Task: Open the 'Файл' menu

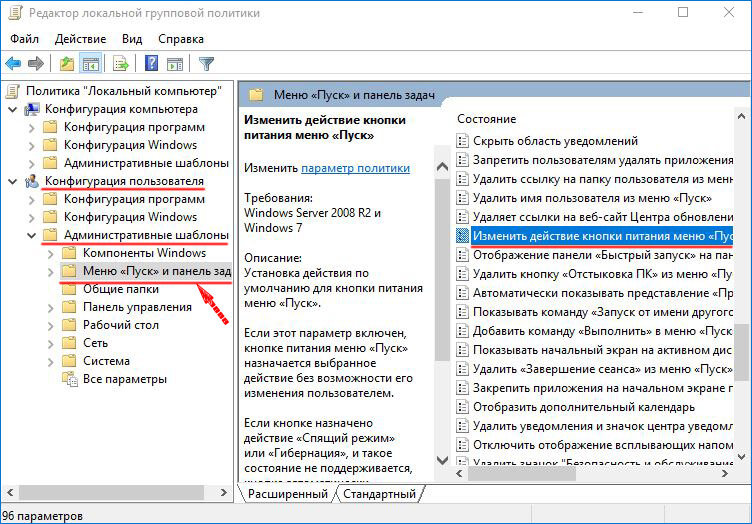Action: tap(24, 39)
